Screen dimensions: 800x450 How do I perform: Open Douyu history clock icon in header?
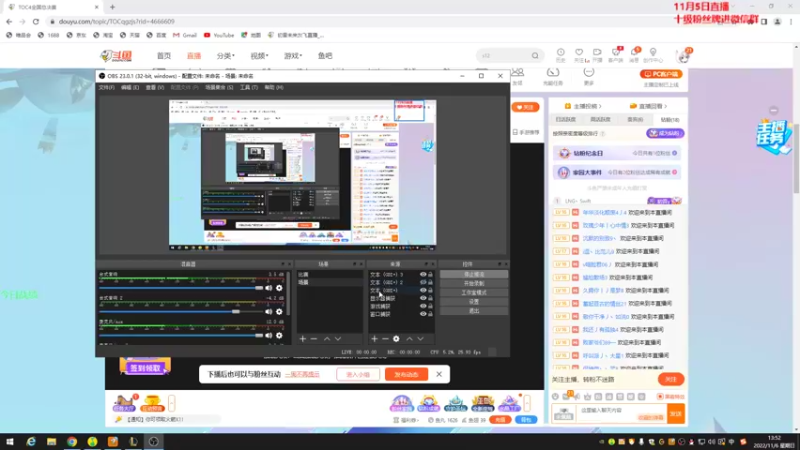[x=561, y=53]
